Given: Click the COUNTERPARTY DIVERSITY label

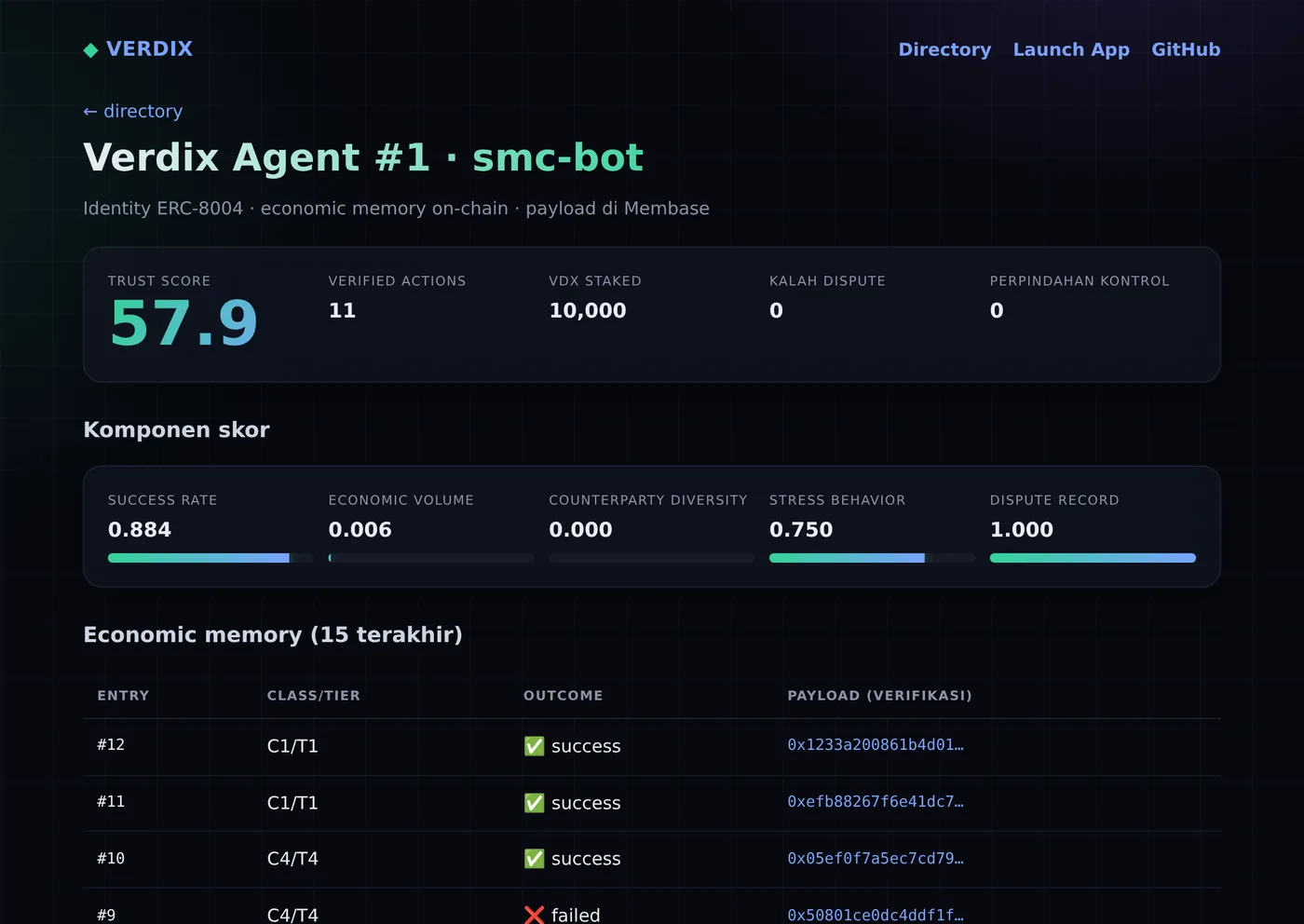Looking at the screenshot, I should pos(648,500).
